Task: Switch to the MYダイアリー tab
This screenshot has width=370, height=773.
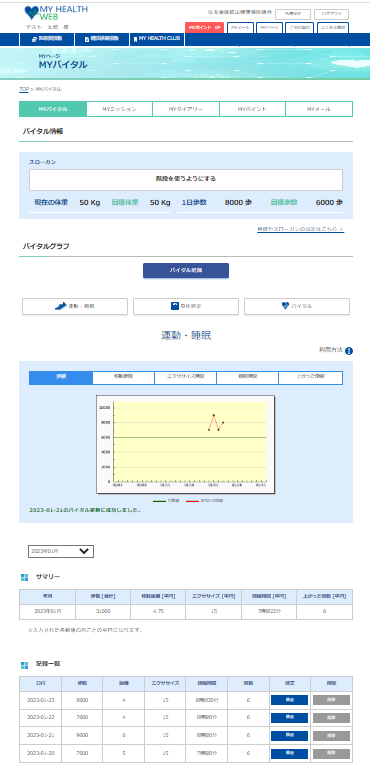Action: tap(186, 109)
